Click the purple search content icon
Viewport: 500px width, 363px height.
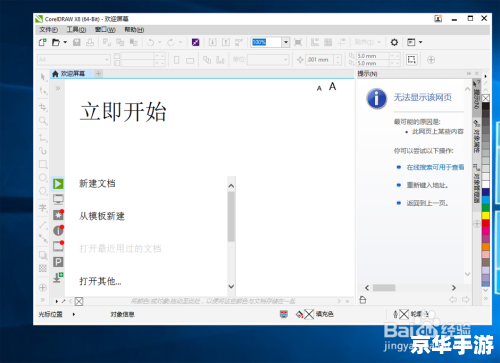point(196,42)
